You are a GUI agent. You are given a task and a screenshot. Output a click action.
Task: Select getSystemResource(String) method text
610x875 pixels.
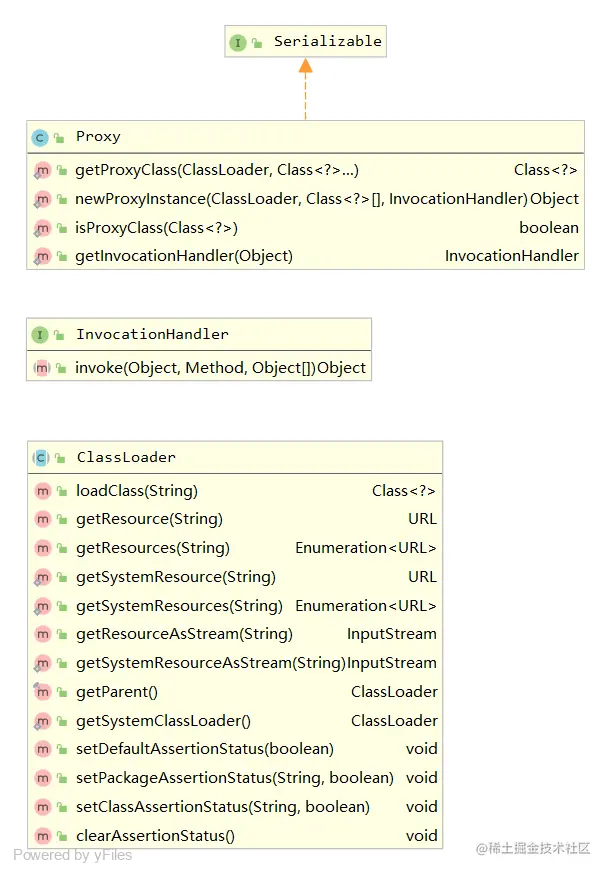(176, 578)
